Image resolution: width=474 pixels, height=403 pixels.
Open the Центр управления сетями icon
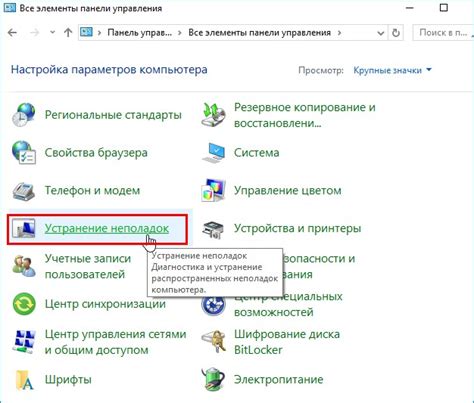(24, 342)
